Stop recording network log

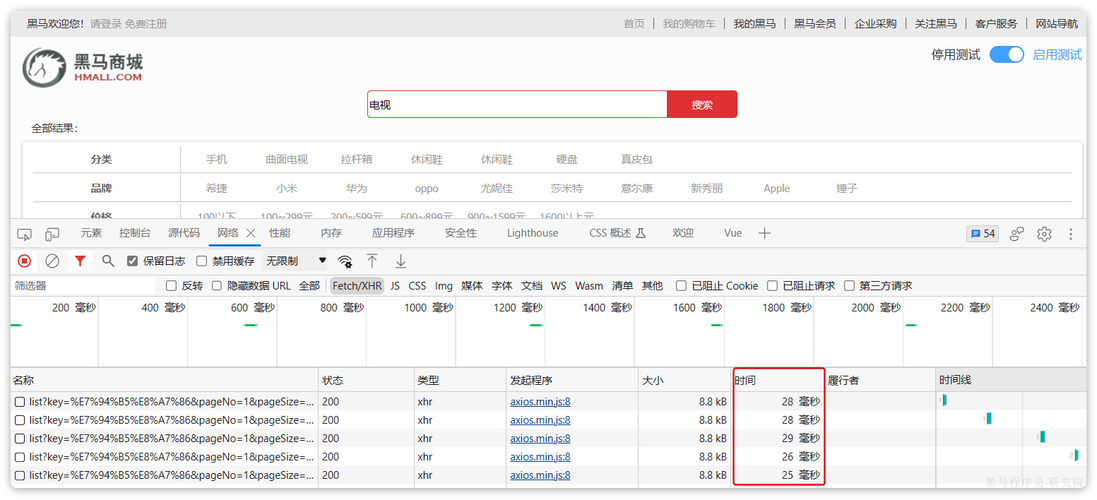click(24, 261)
